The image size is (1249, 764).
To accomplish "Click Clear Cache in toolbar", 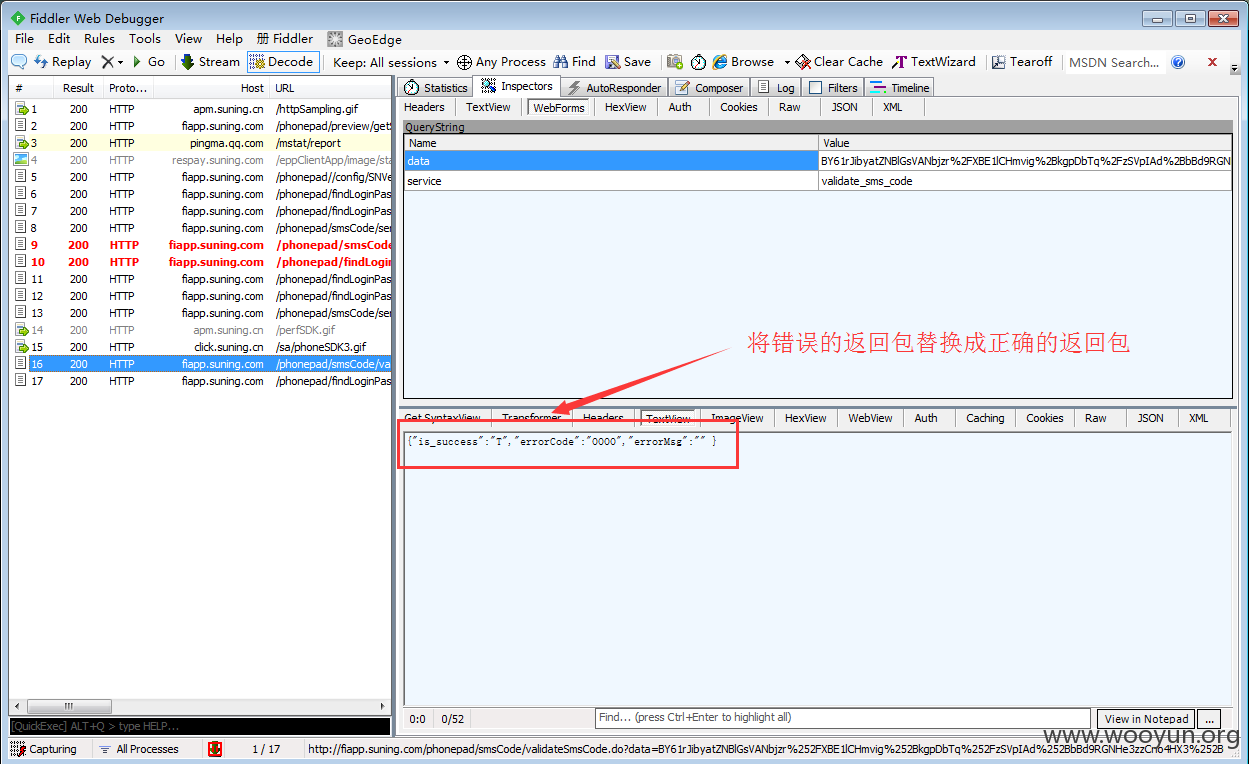I will pyautogui.click(x=839, y=62).
